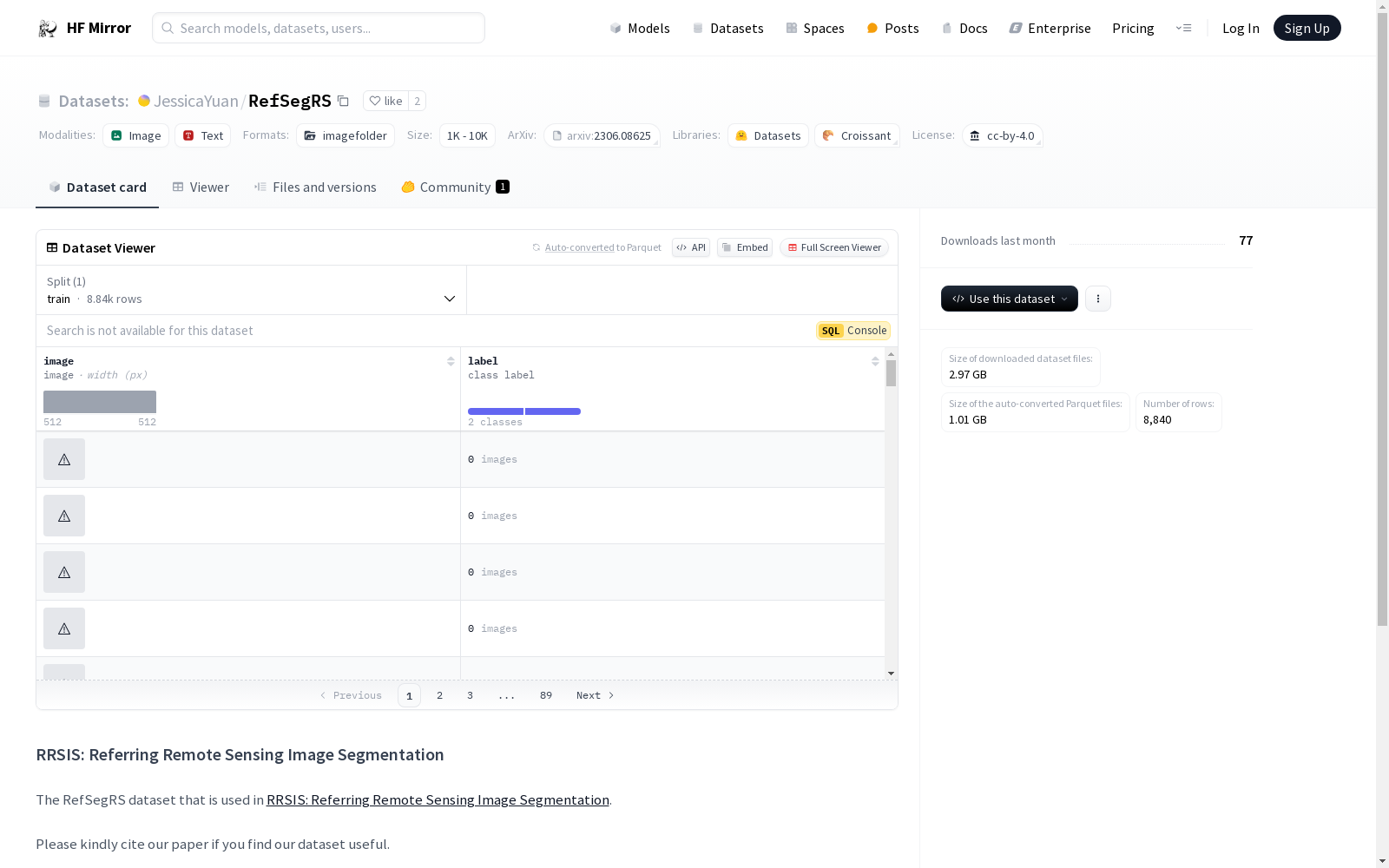Select the 1K - 10K size tag
The image size is (1389, 868).
pos(467,135)
